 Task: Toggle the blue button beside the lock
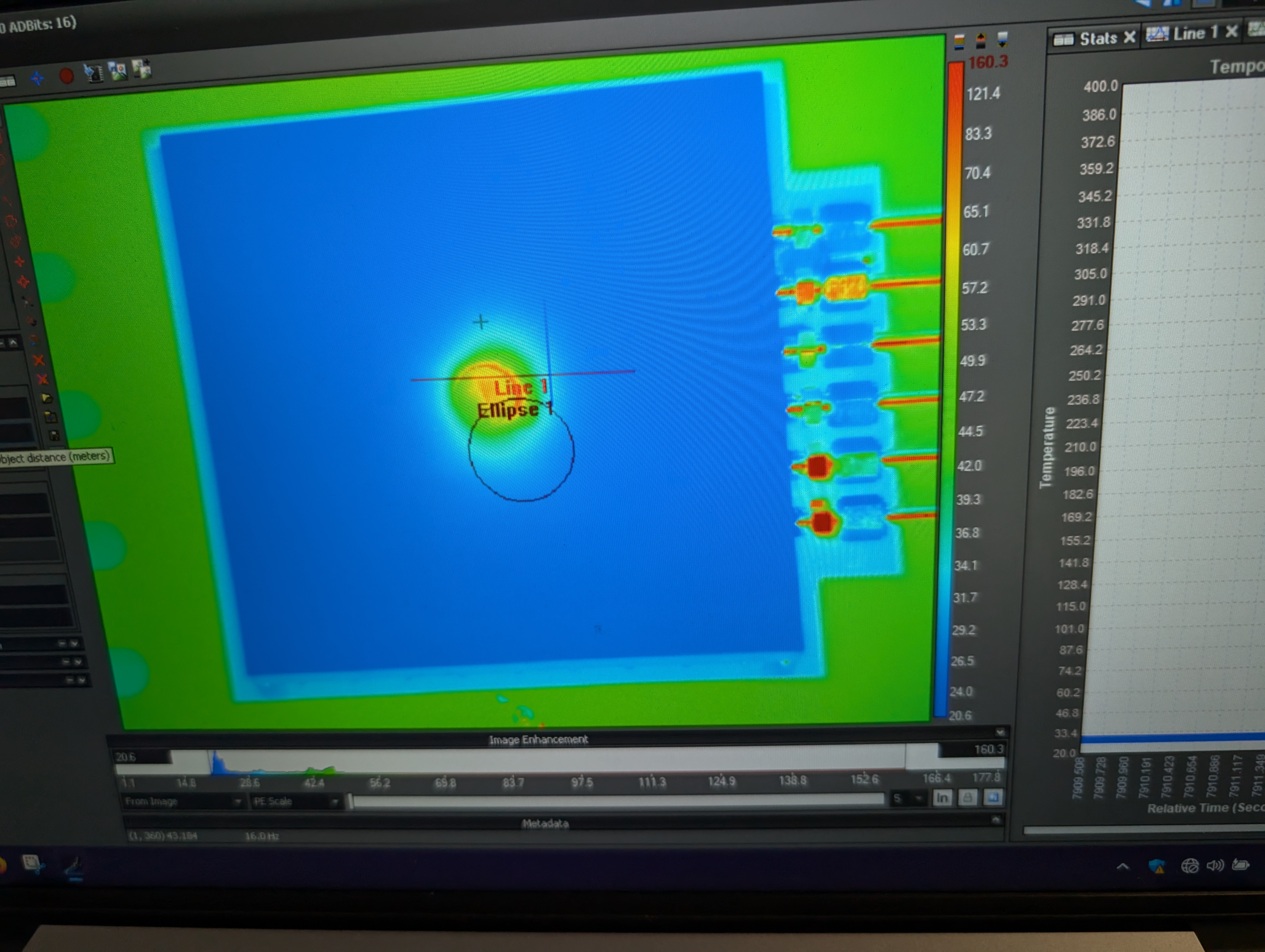click(x=993, y=796)
